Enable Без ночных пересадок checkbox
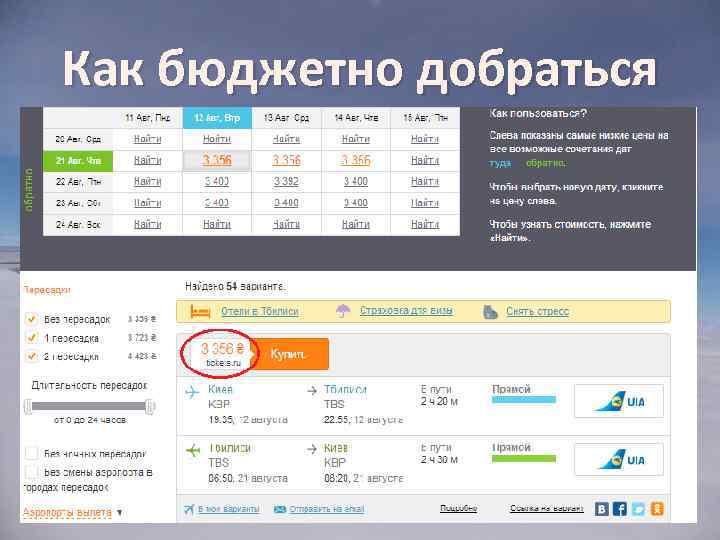This screenshot has width=720, height=540. (x=31, y=453)
